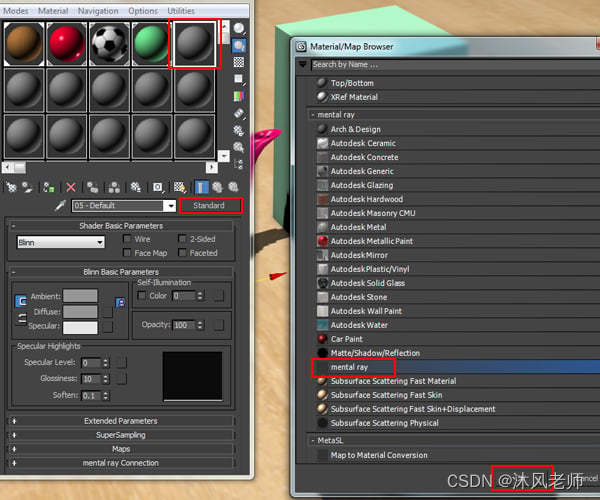Open the Navigation menu

[98, 11]
